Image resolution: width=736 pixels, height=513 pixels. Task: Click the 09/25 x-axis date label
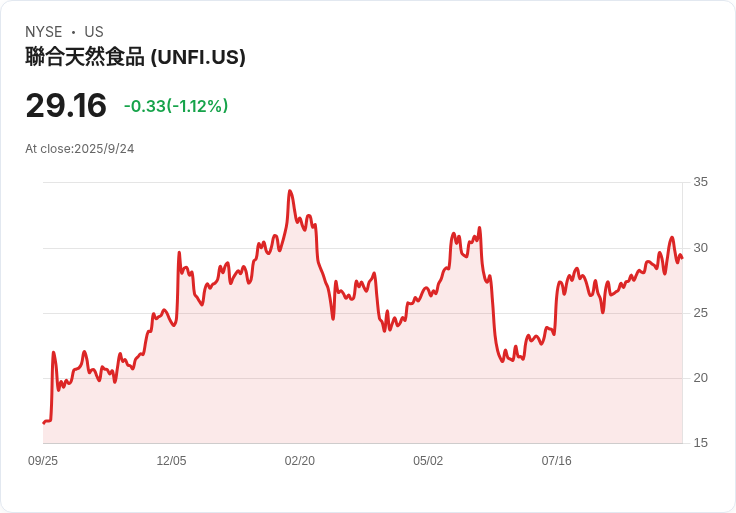[x=43, y=460]
